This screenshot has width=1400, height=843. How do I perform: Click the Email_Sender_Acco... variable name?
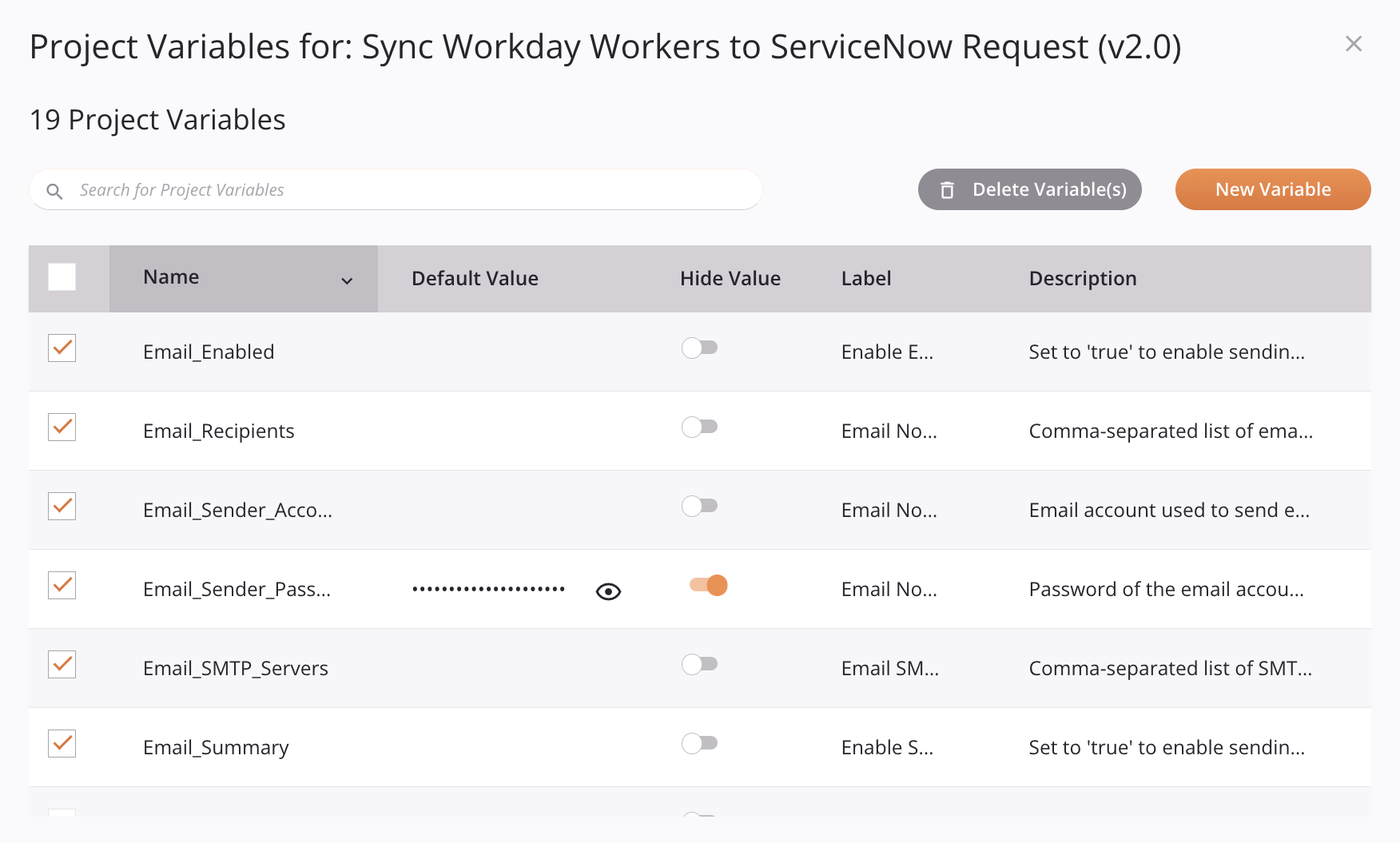coord(237,510)
